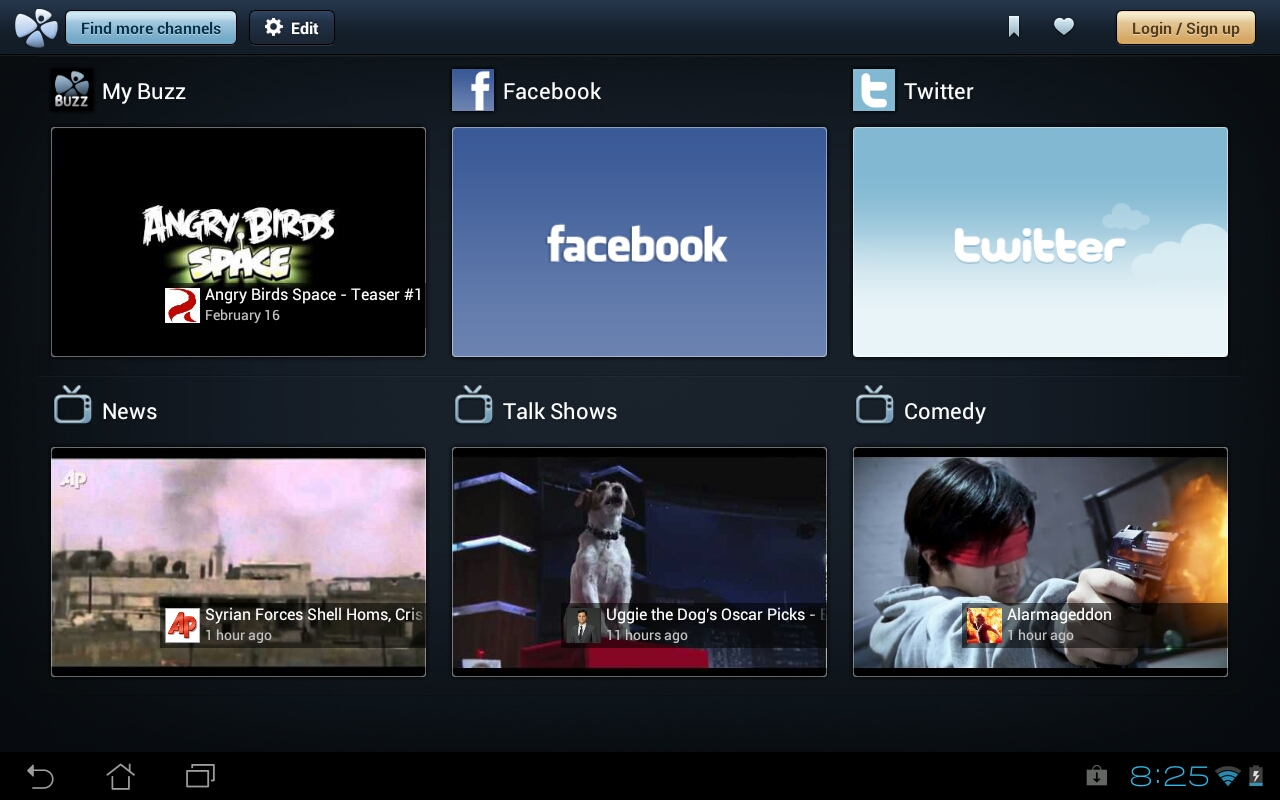Tap the app logo in top bar
Viewport: 1280px width, 800px height.
pyautogui.click(x=37, y=28)
